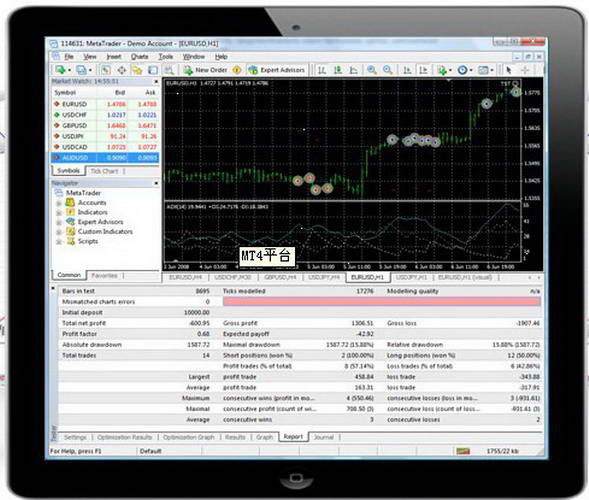Close the Market Watch panel
Image resolution: width=589 pixels, height=500 pixels.
(x=156, y=82)
